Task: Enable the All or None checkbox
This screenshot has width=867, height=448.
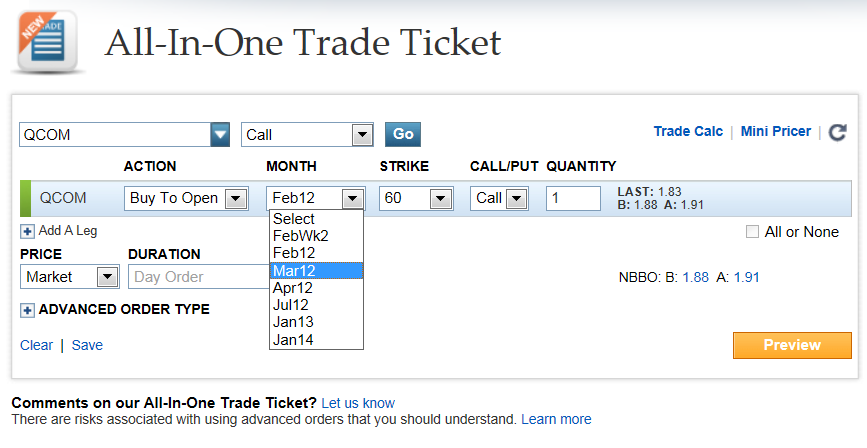Action: pyautogui.click(x=752, y=232)
